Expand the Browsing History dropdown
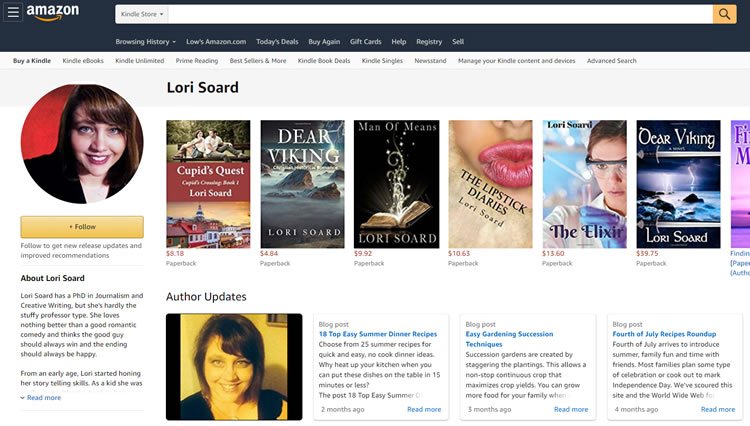 pos(145,42)
